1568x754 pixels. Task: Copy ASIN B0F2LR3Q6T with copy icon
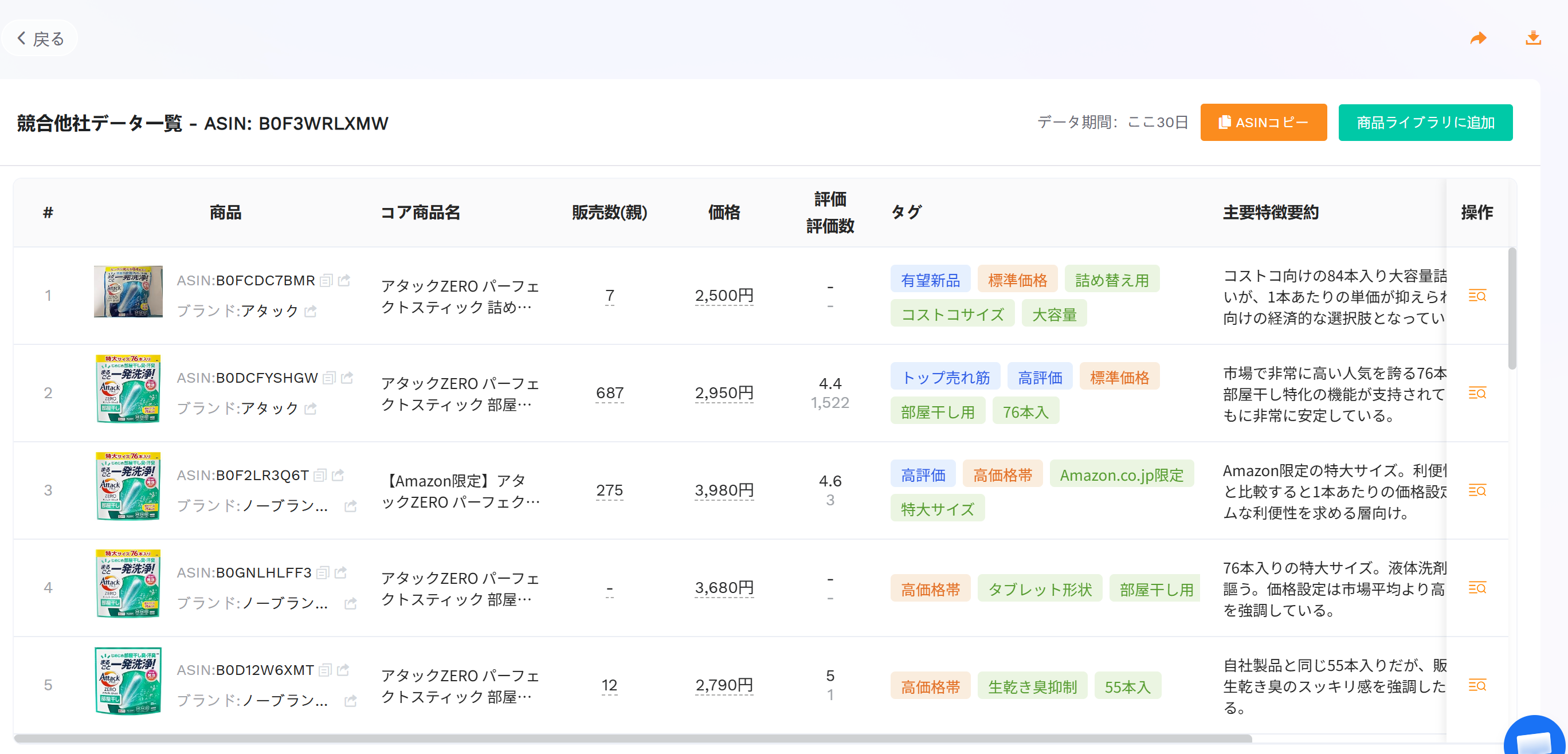pos(320,476)
